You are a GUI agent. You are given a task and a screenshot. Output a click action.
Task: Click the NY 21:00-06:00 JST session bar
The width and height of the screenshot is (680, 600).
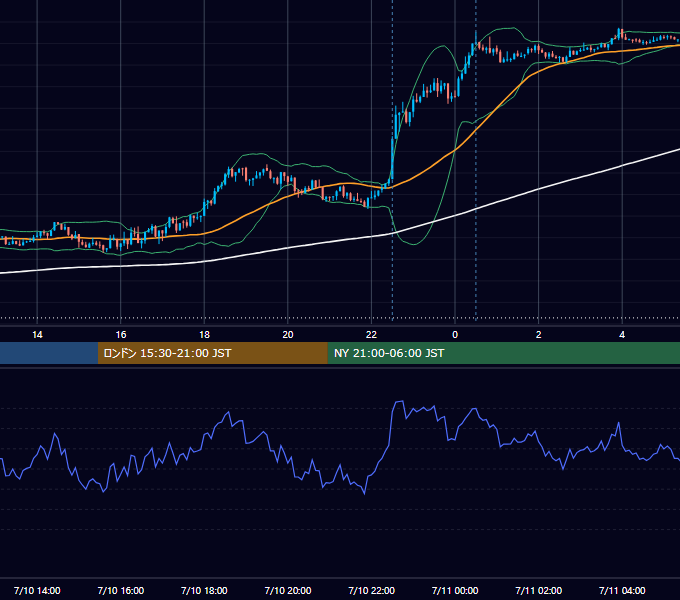coord(503,353)
